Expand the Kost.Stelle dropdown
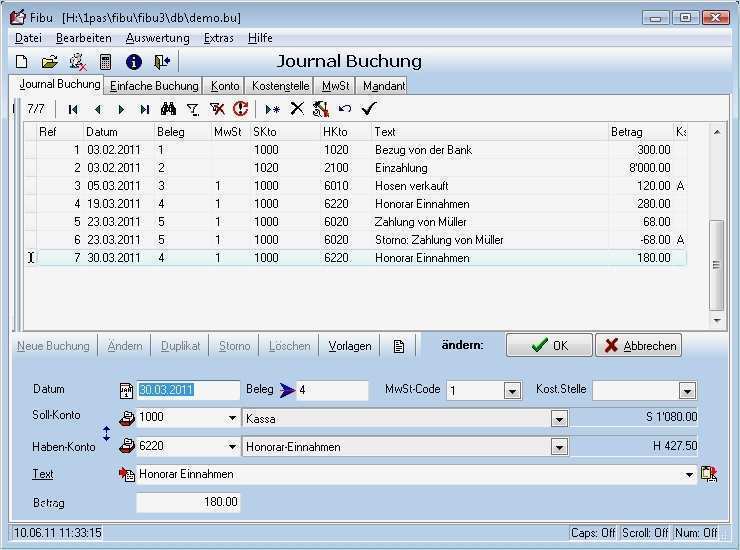Screen dimensions: 740x550 (687, 390)
